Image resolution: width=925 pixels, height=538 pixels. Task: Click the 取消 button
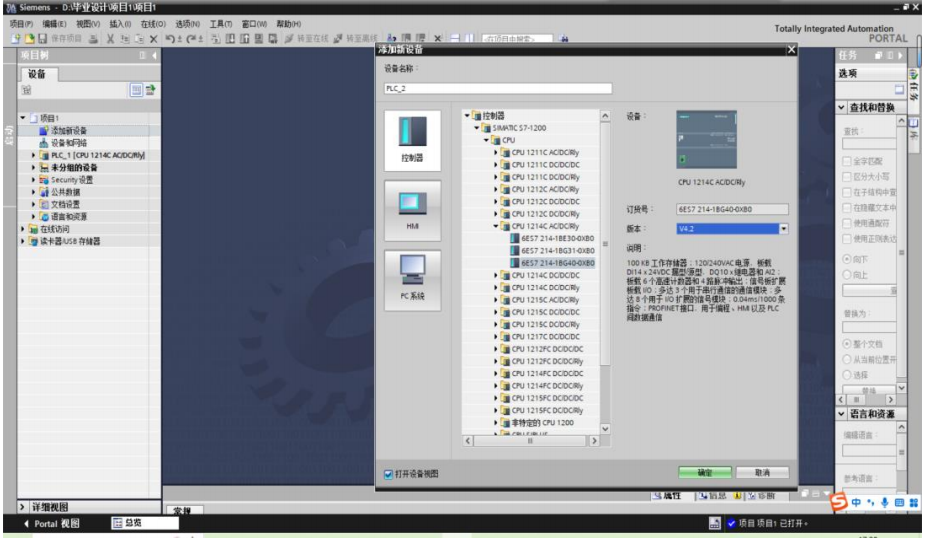pyautogui.click(x=762, y=473)
